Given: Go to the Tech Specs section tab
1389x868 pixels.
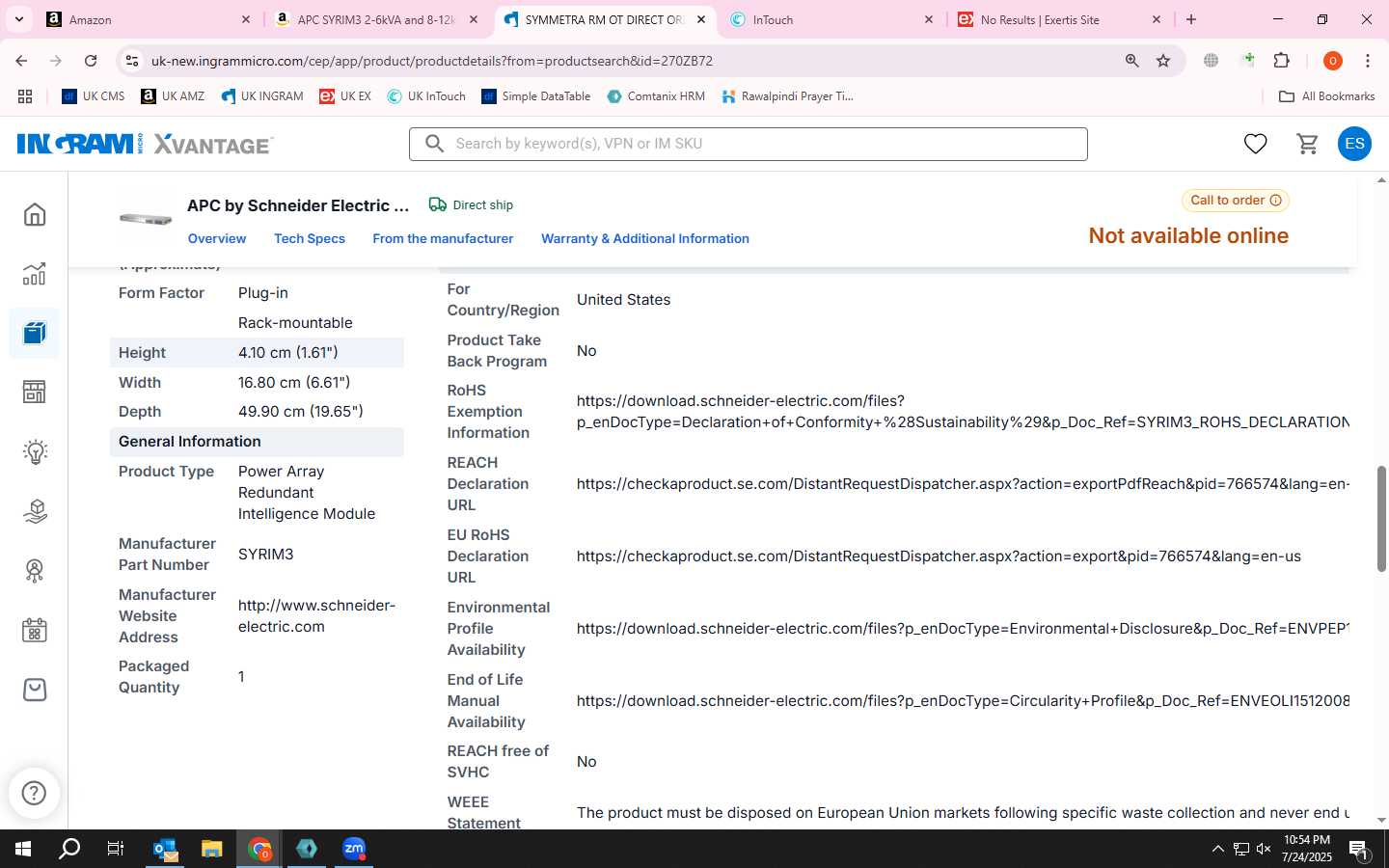Looking at the screenshot, I should click(x=310, y=238).
